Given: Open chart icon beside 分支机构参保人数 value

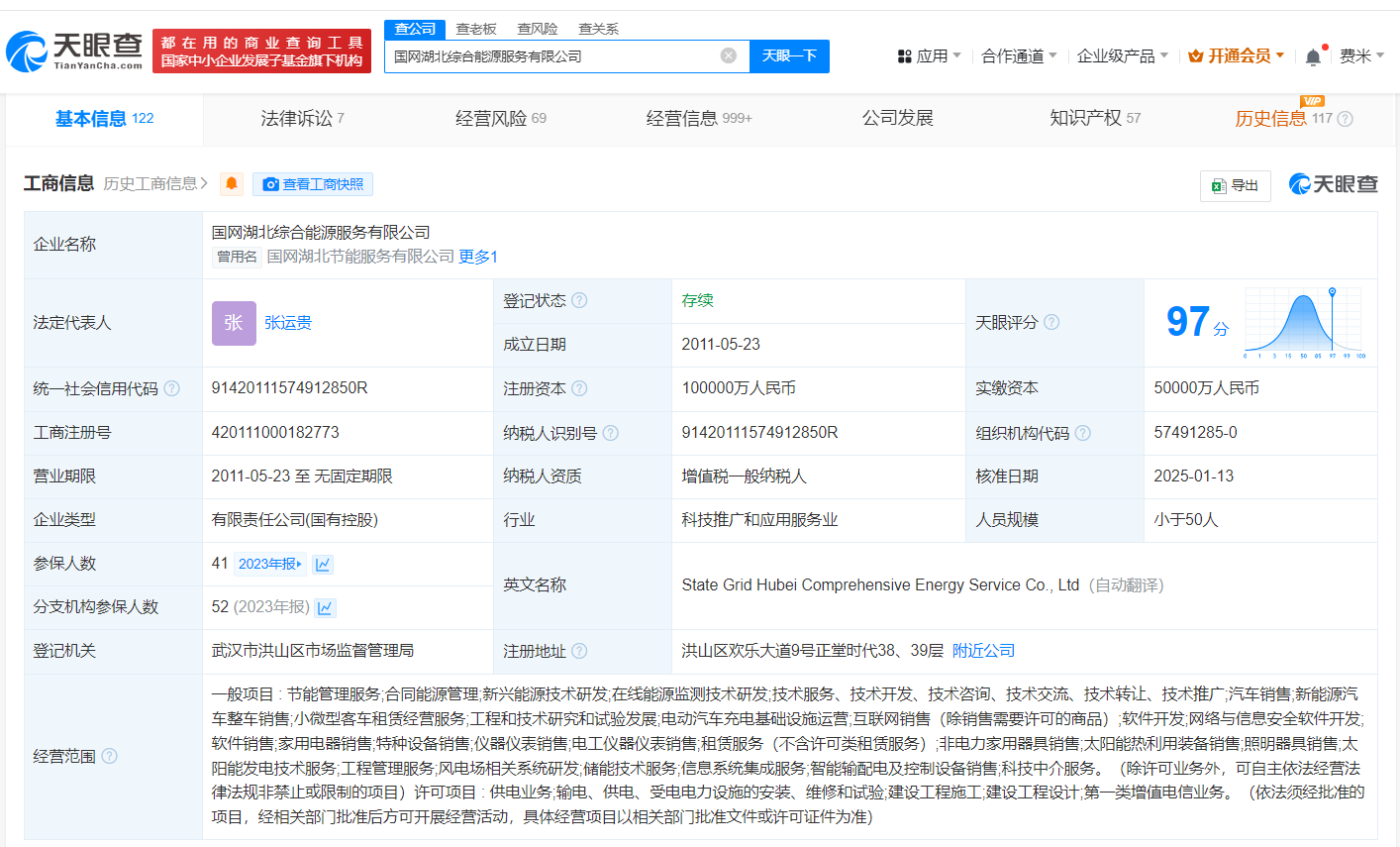Looking at the screenshot, I should coord(326,608).
